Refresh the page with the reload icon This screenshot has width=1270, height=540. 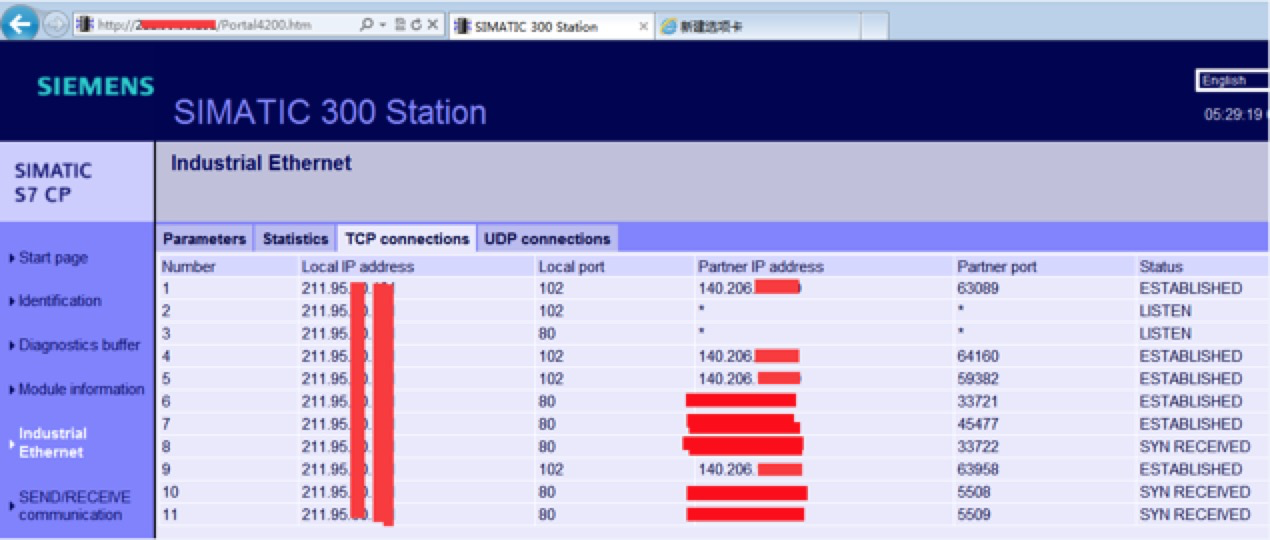coord(416,26)
